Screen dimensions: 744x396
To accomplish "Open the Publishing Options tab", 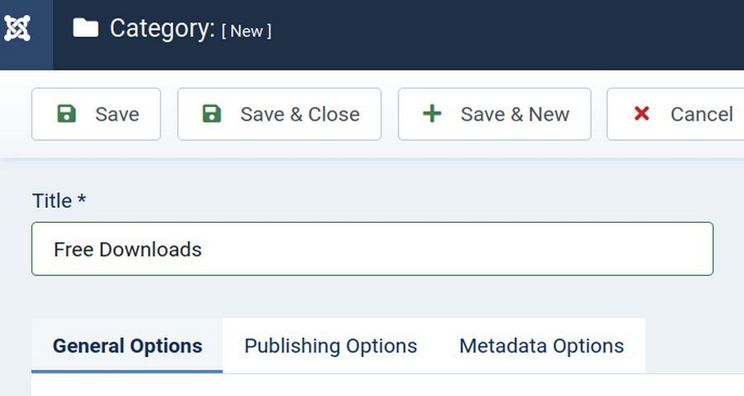I will [331, 346].
